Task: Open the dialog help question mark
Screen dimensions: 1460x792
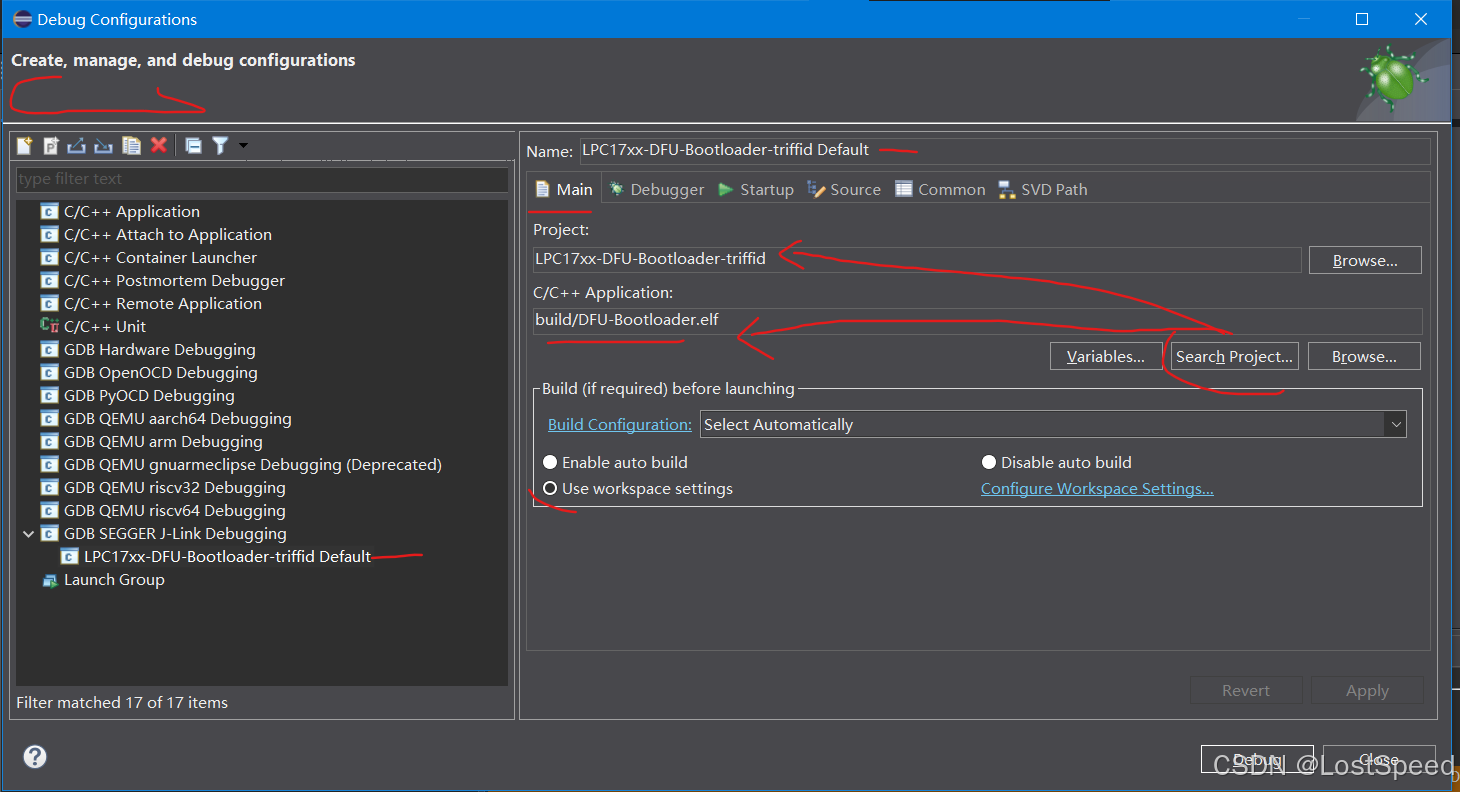Action: [35, 757]
